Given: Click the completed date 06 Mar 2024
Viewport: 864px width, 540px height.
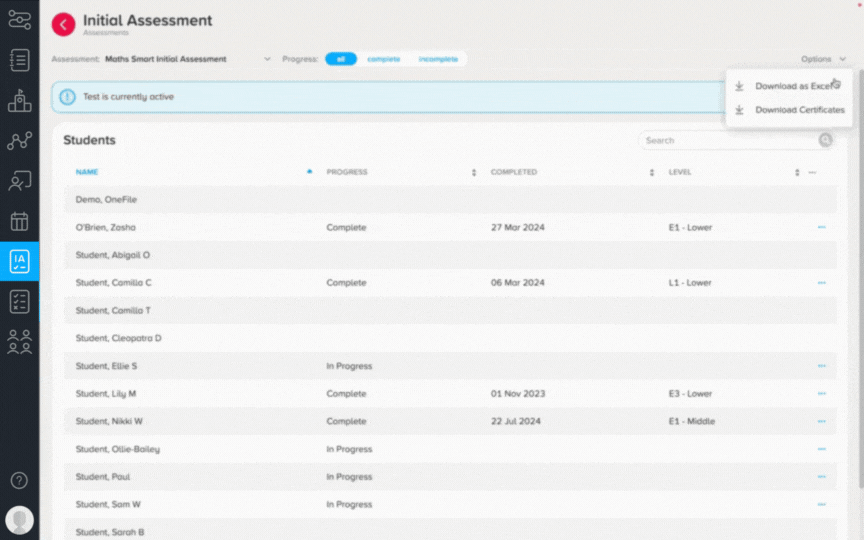Looking at the screenshot, I should pos(517,283).
